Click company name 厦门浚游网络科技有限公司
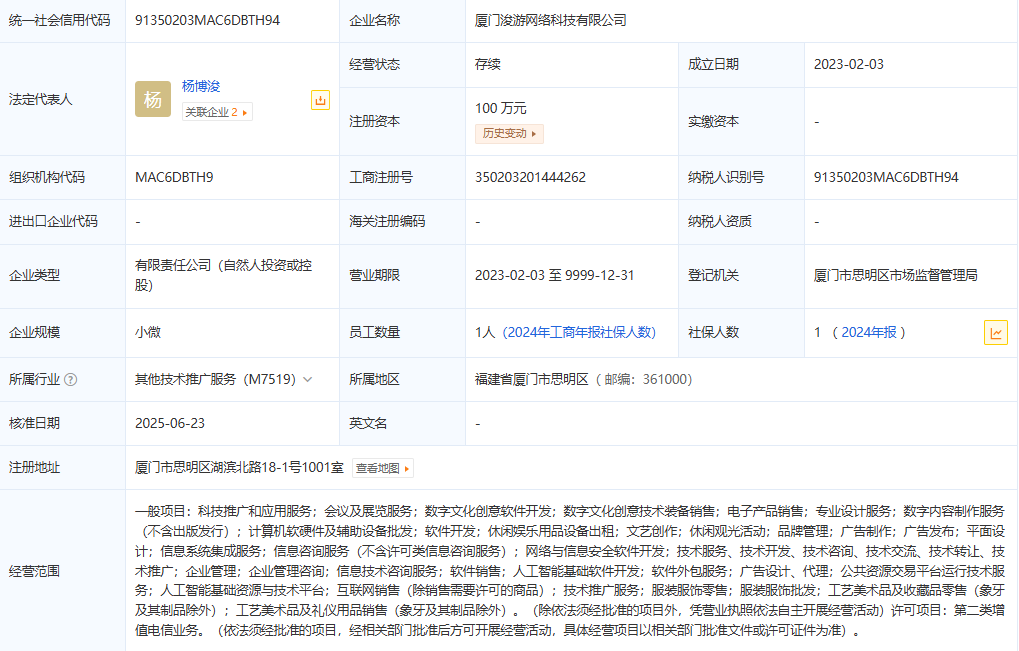 coord(551,20)
